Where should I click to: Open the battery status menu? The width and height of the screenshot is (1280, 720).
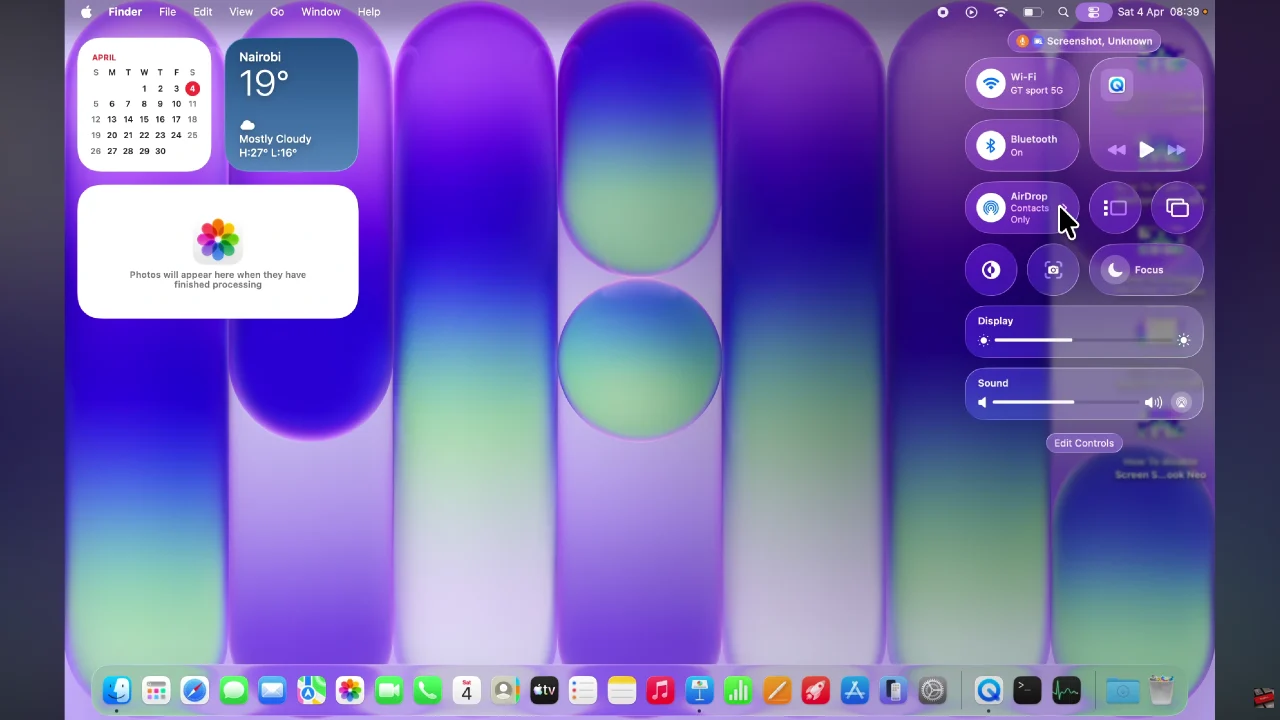pyautogui.click(x=1033, y=12)
